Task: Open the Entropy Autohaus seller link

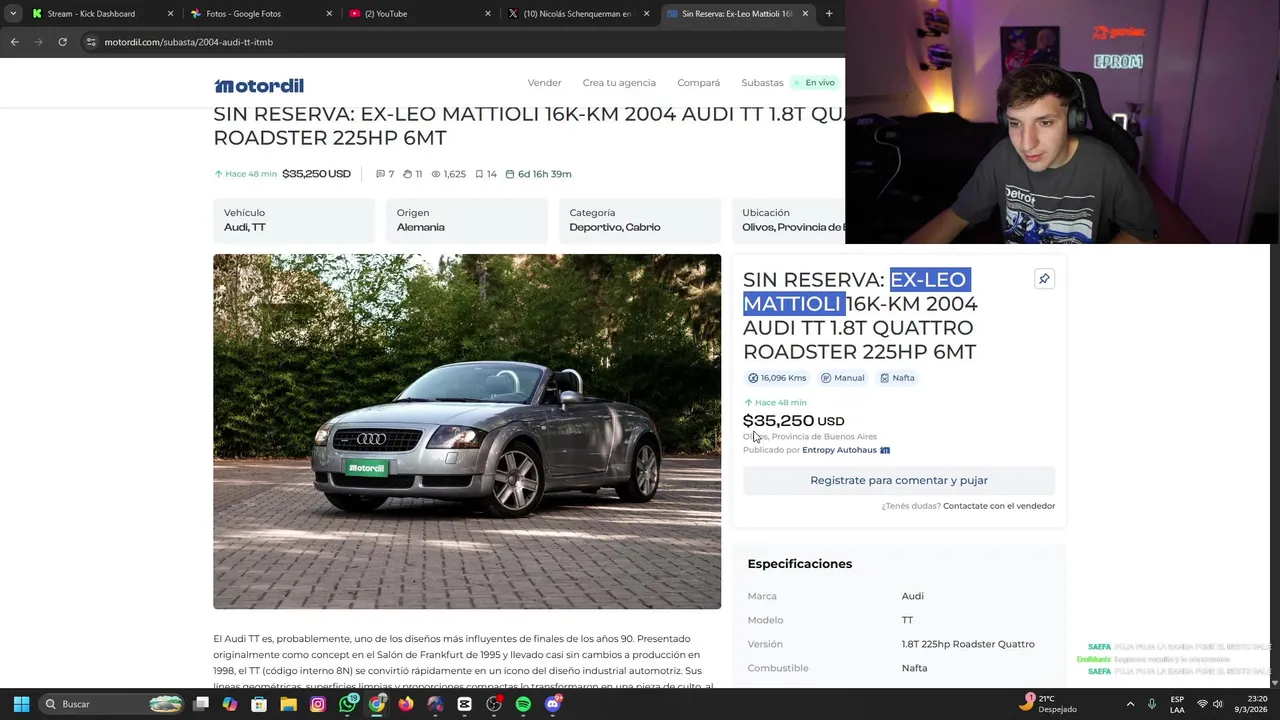Action: click(839, 450)
